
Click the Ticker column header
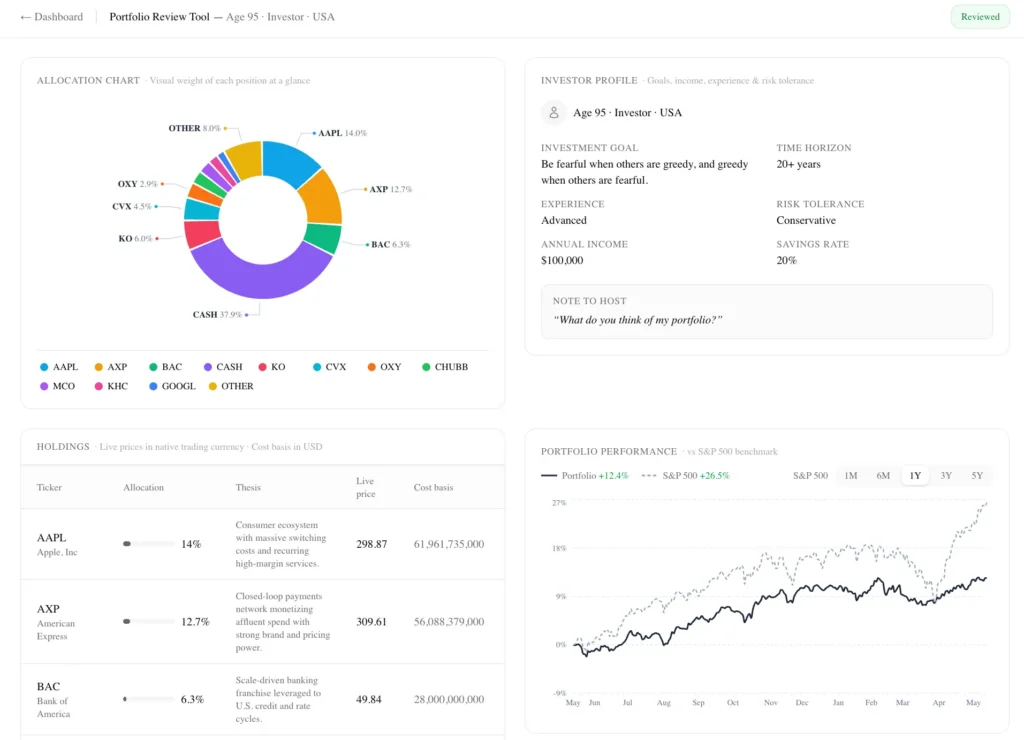pos(49,487)
